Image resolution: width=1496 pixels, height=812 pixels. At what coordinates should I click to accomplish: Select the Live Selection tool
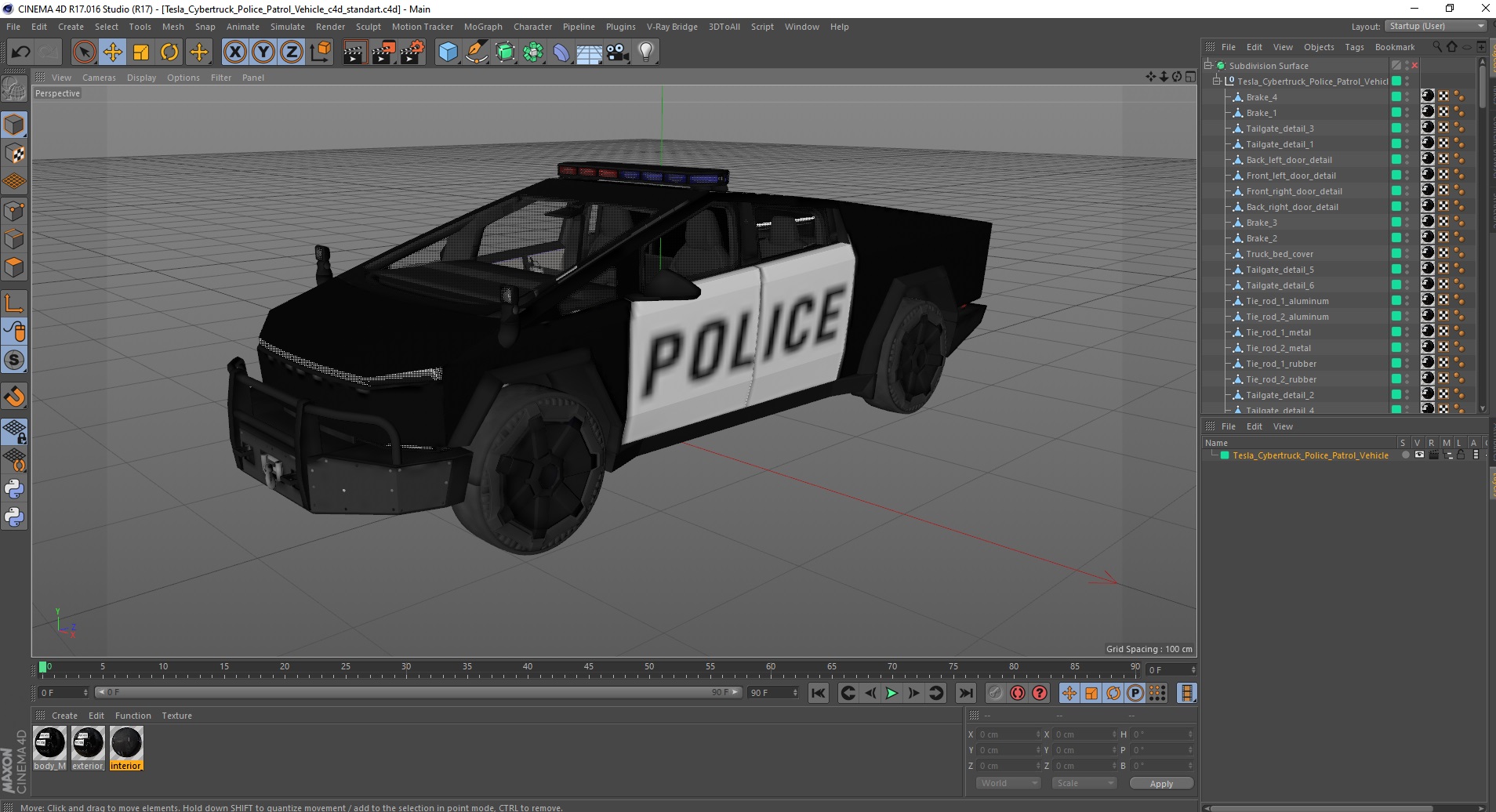coord(84,53)
